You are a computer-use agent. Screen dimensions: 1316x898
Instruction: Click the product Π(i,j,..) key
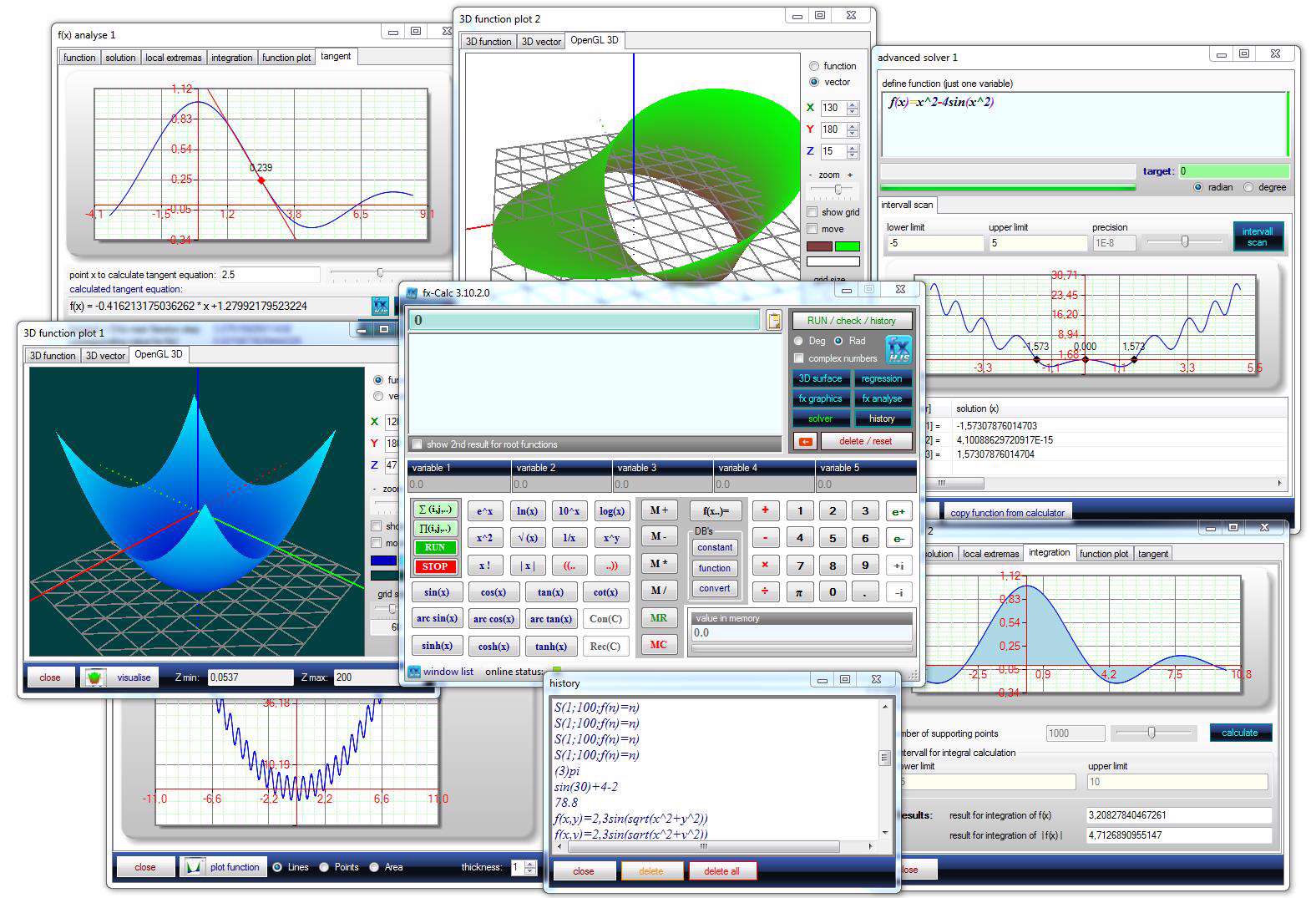coord(434,528)
